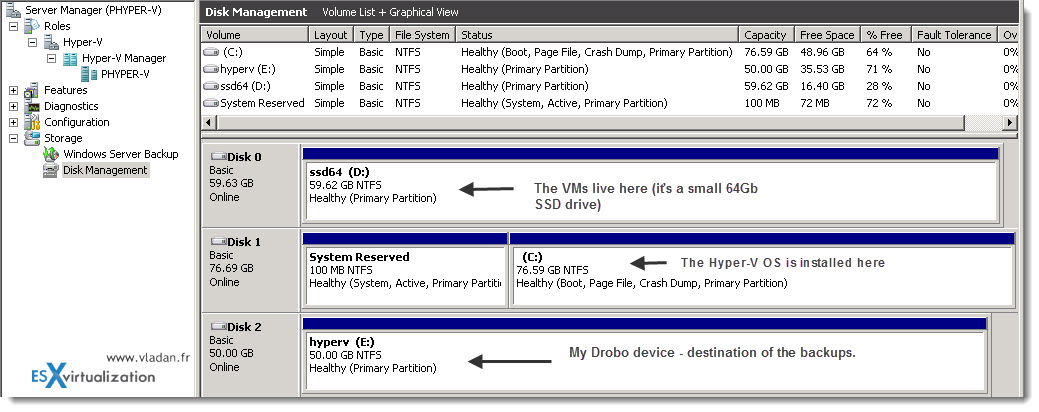Viewport: 1039px width, 412px height.
Task: Click the Hyper-V Manager icon
Action: [70, 58]
